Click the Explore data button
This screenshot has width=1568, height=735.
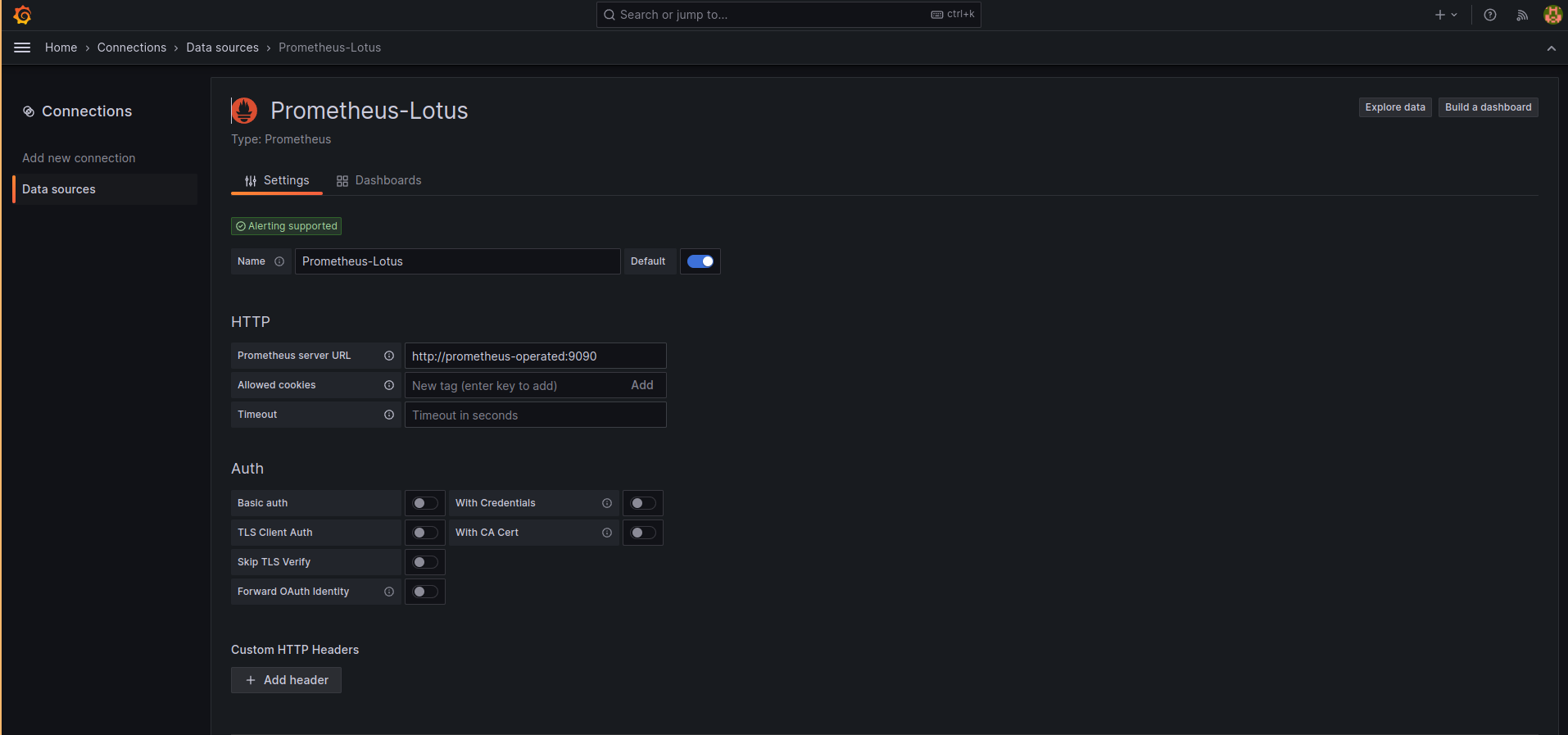click(x=1394, y=107)
